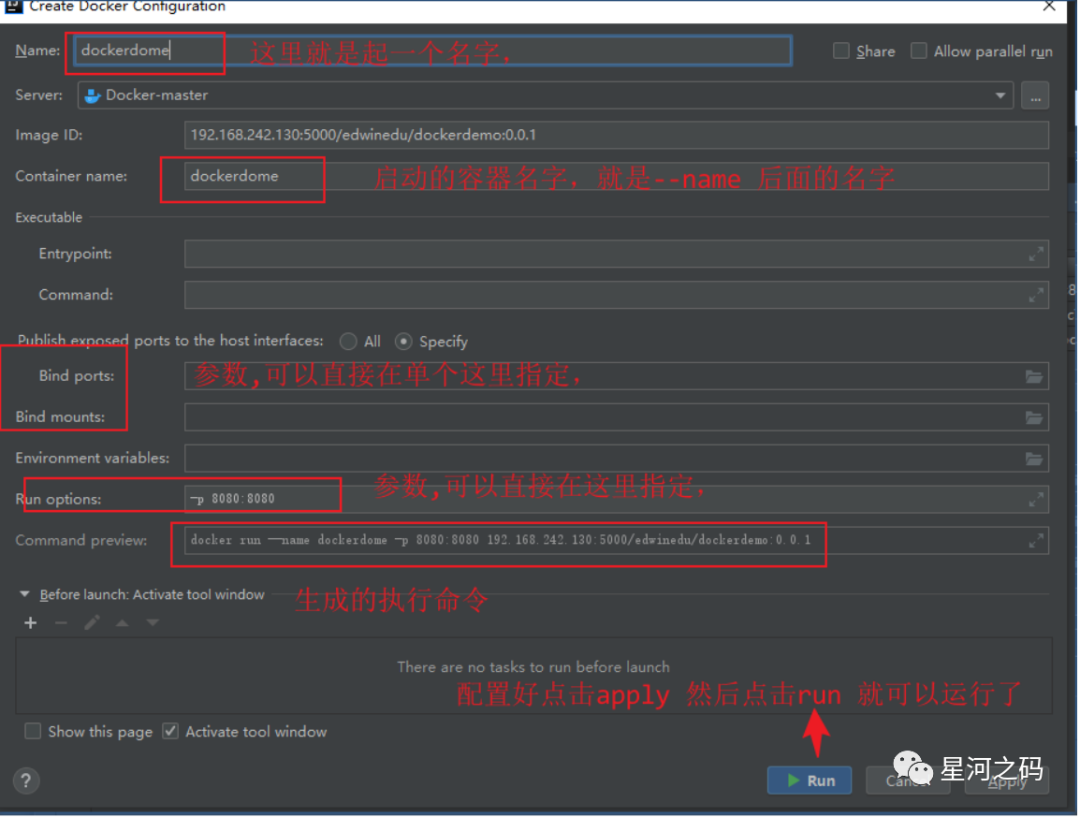Screen dimensions: 1080x817
Task: Close the Create Docker Configuration dialog
Action: [x=1049, y=6]
